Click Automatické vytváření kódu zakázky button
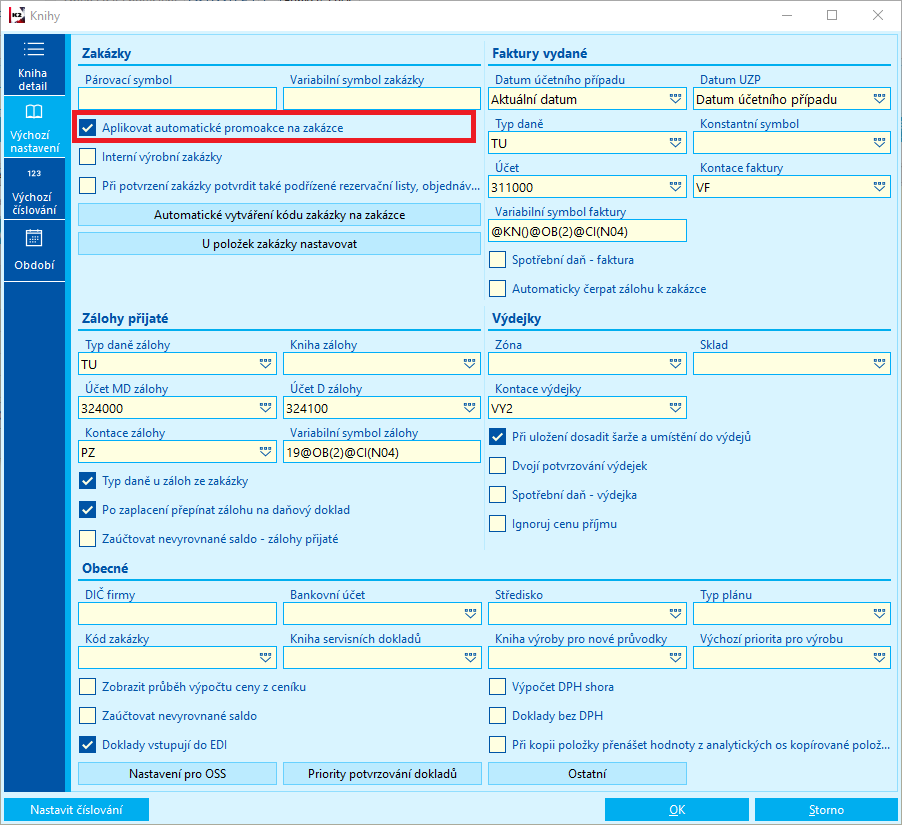This screenshot has height=825, width=902. click(x=280, y=215)
